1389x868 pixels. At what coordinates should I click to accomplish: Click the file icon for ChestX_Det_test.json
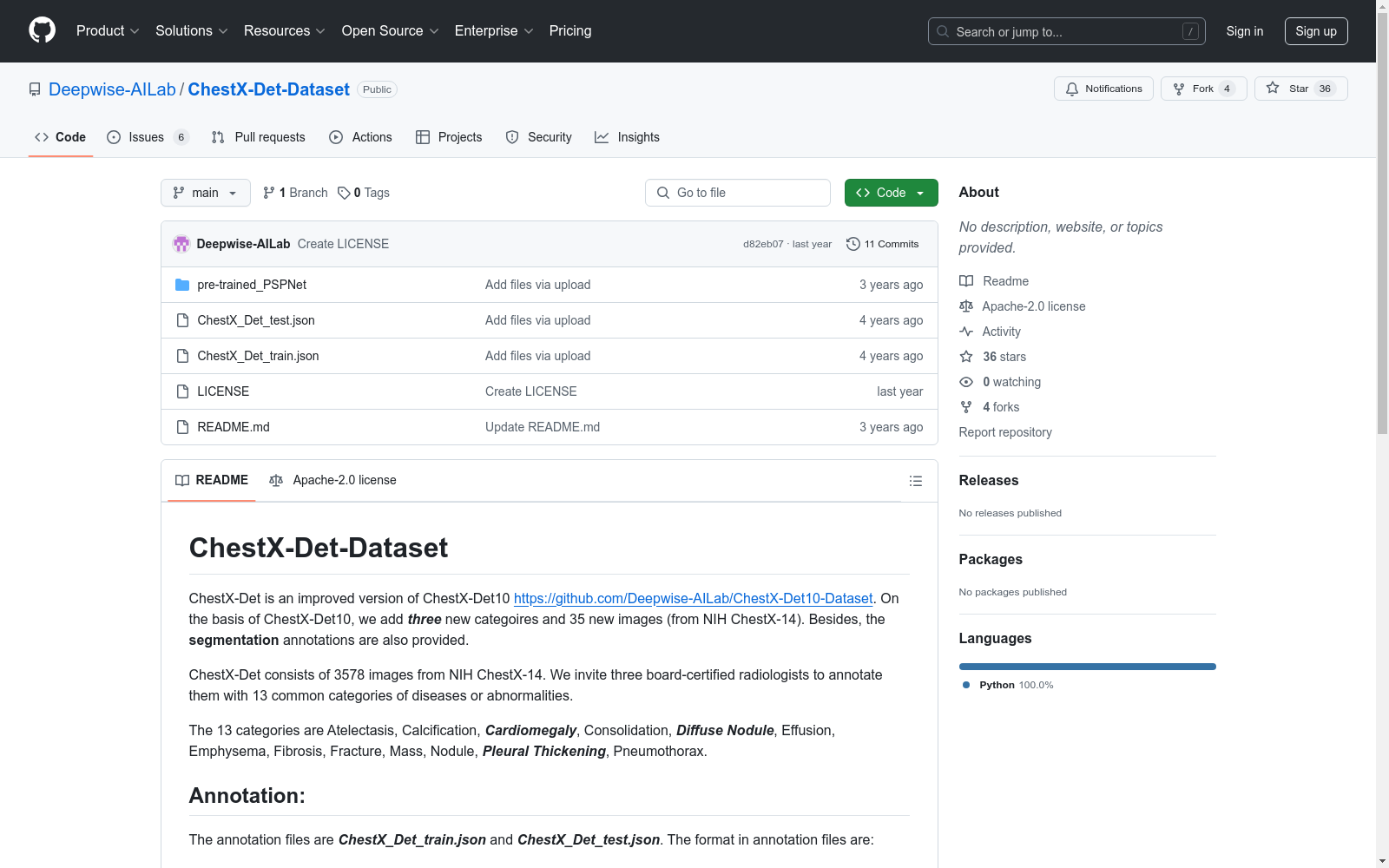point(182,320)
